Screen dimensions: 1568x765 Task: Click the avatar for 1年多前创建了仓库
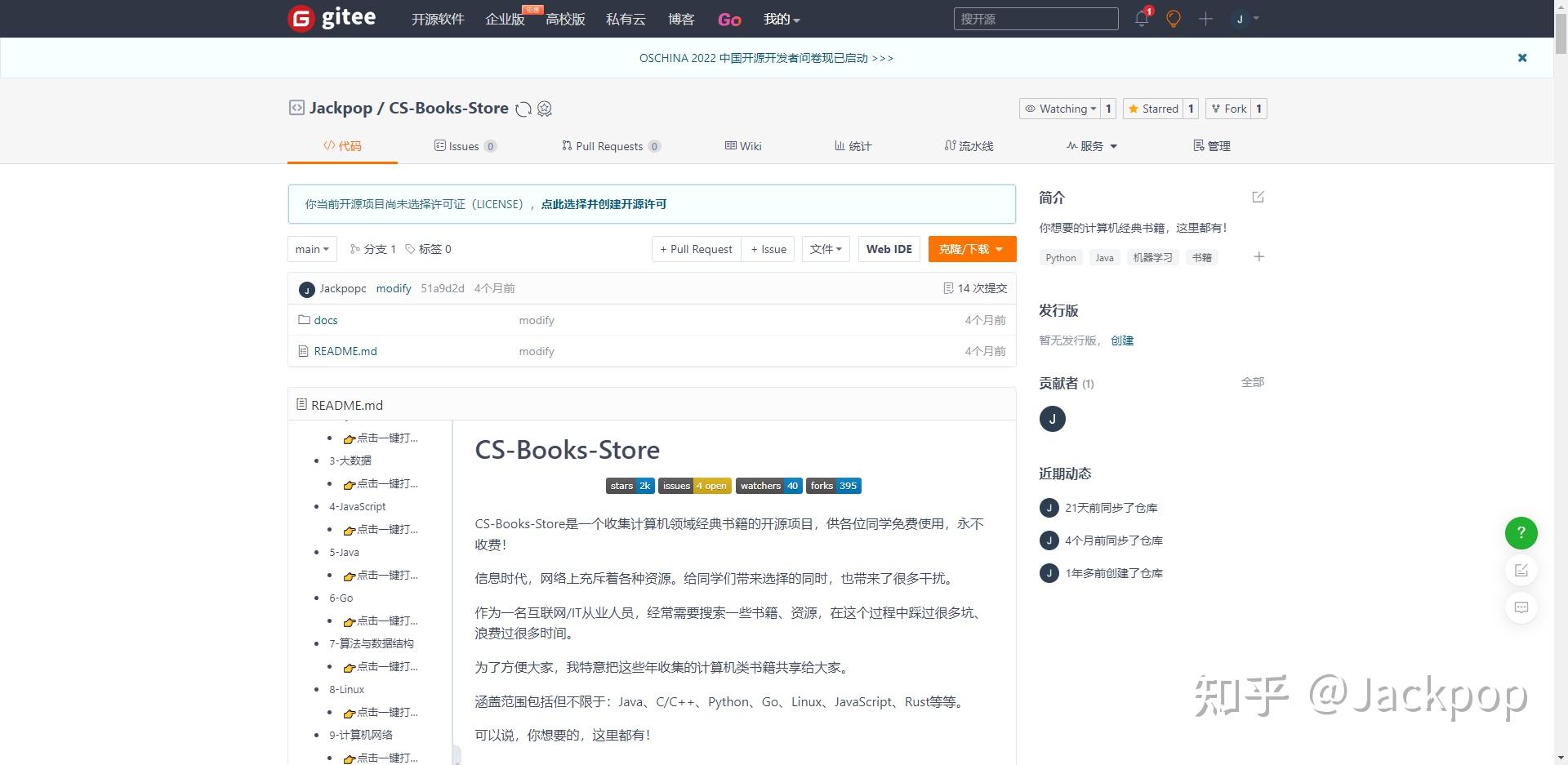(x=1049, y=573)
